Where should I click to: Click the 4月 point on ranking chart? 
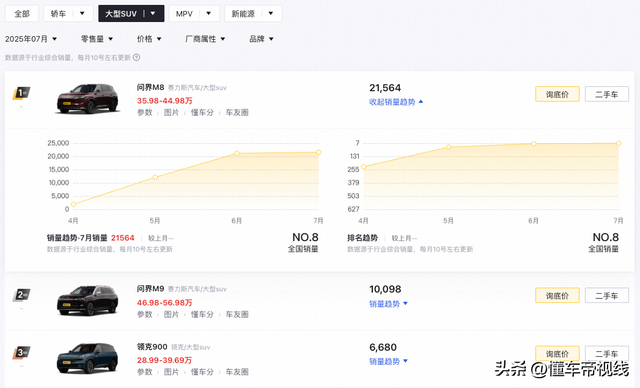click(364, 166)
